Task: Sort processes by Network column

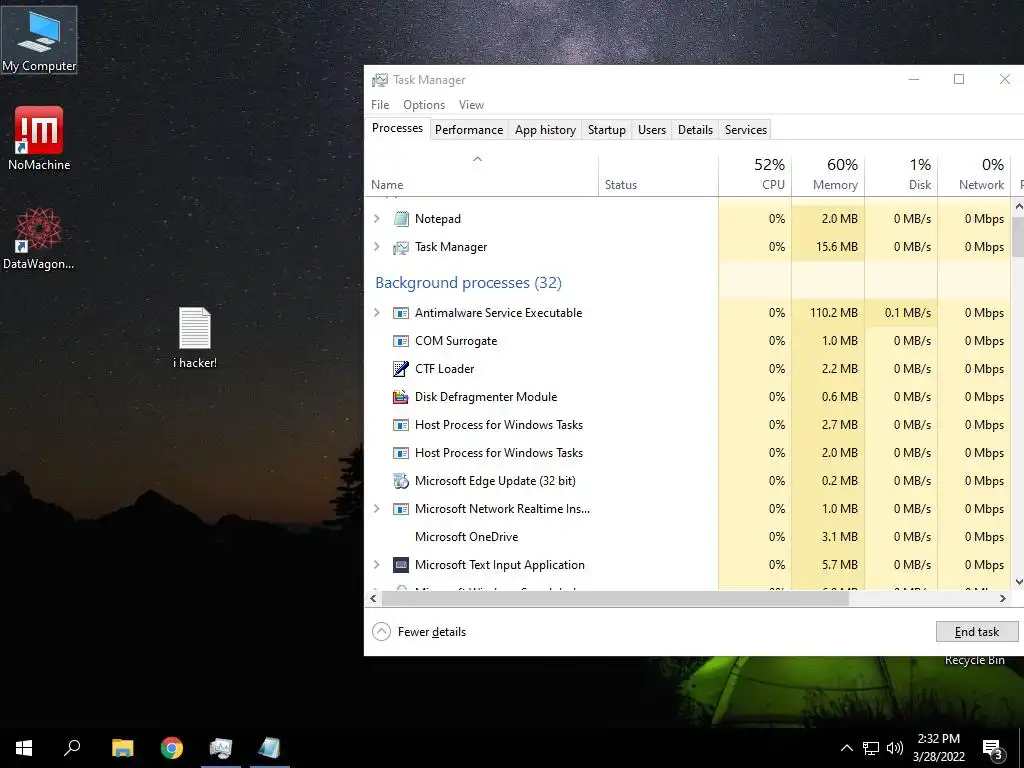Action: [974, 176]
